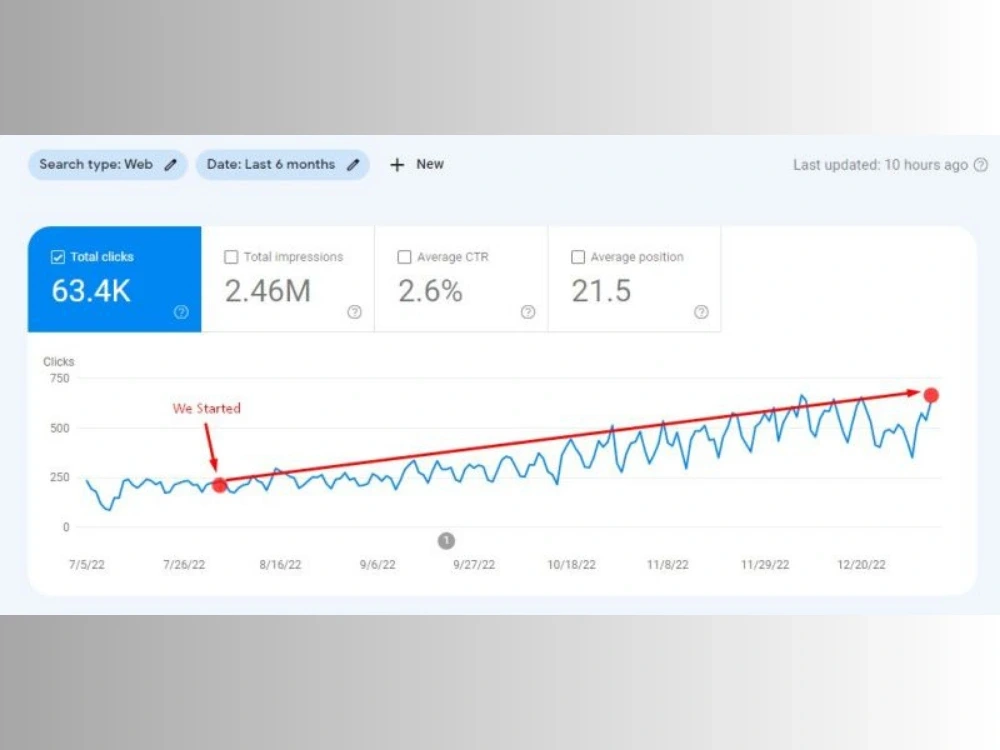Open help icon in Average CTR card
Screen dimensions: 1000x750
(528, 312)
